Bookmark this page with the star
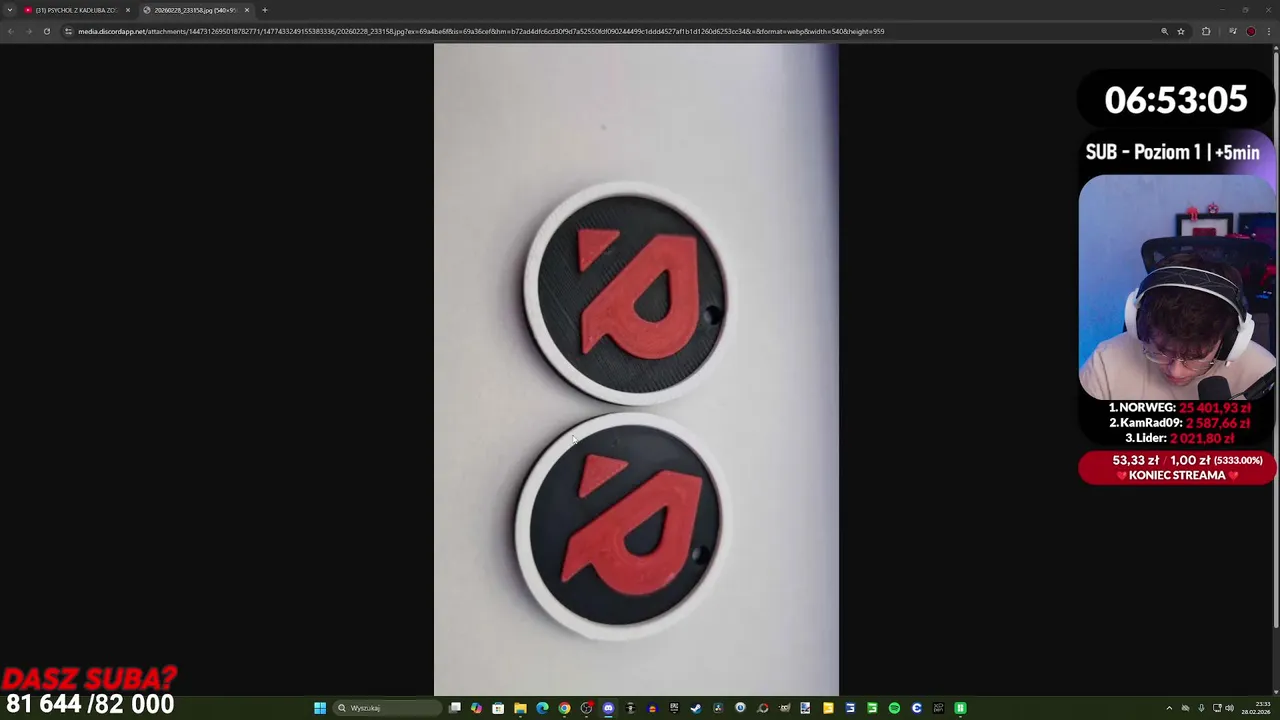The height and width of the screenshot is (720, 1280). 1181,31
